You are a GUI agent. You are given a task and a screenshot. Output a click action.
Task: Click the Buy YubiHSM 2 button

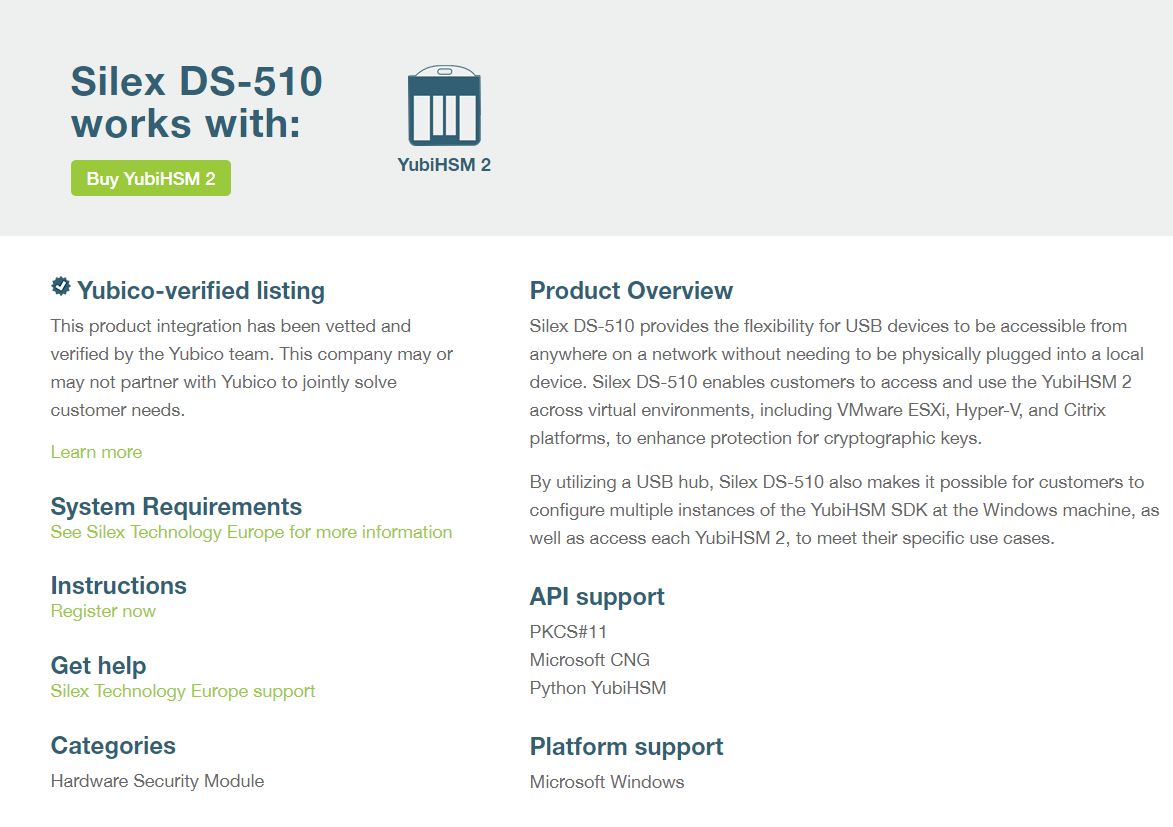(x=150, y=177)
